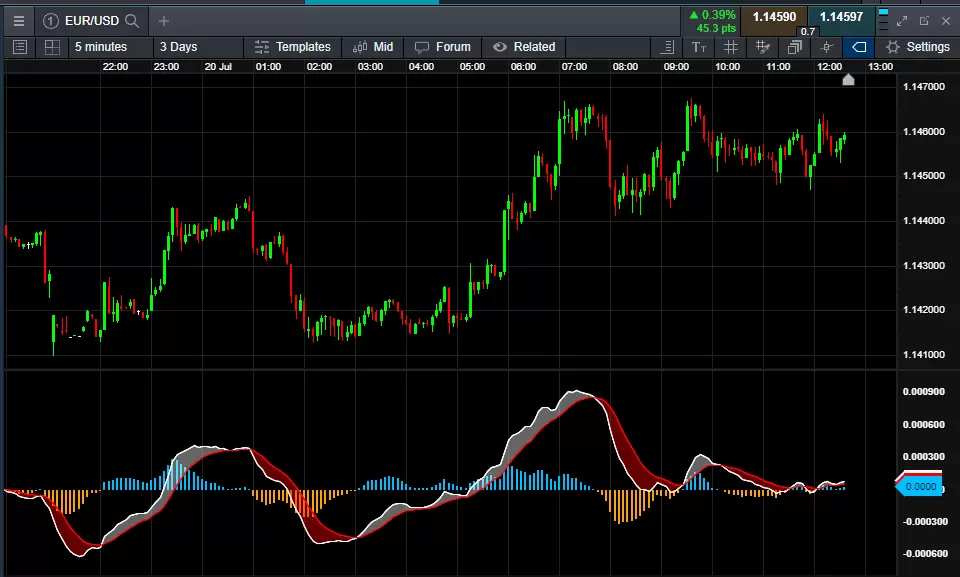Click the EUR/USD search magnifier
The width and height of the screenshot is (960, 577).
click(x=130, y=20)
